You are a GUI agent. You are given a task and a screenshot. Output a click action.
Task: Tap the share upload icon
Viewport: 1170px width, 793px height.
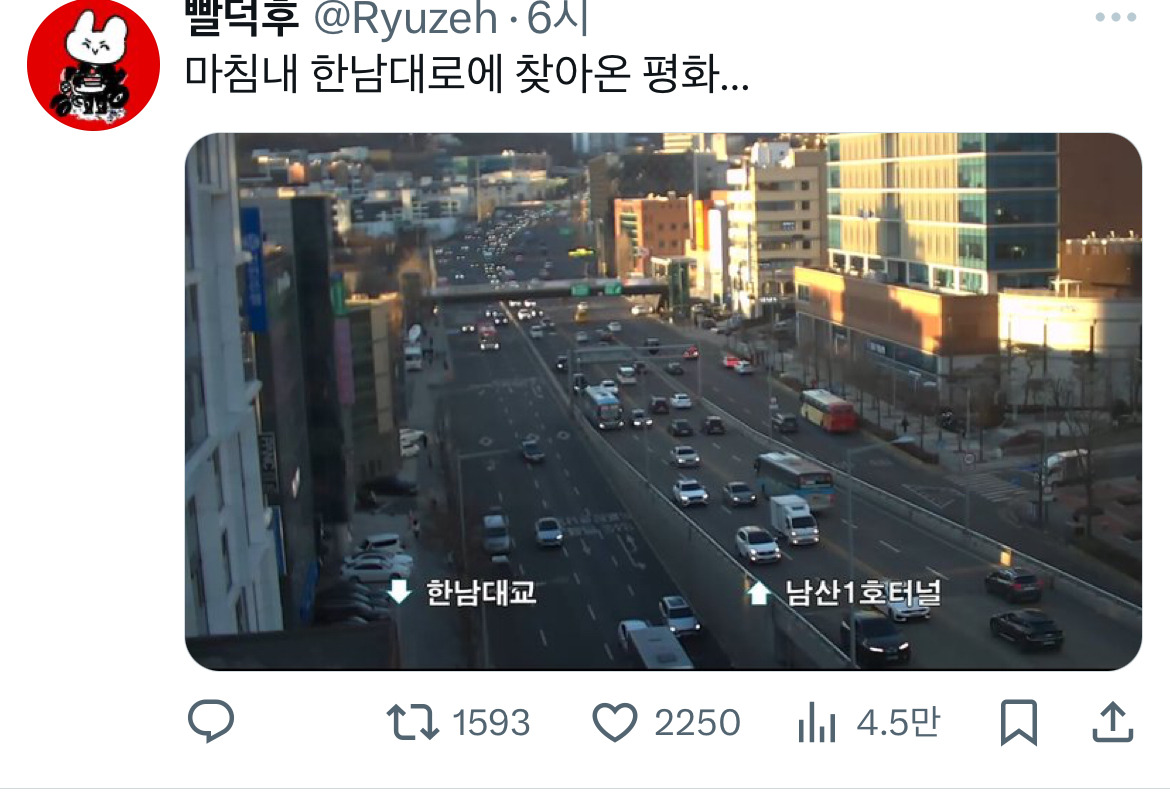pos(1113,722)
